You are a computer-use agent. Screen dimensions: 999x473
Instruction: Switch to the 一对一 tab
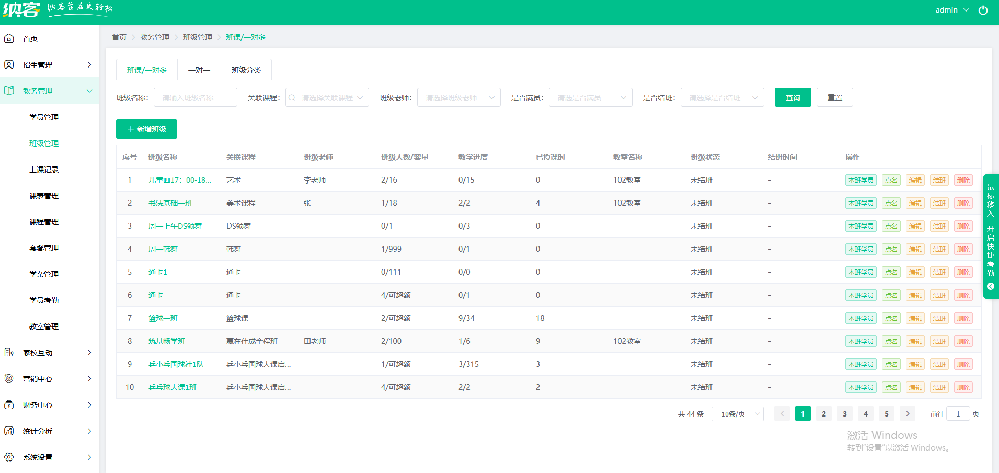click(199, 70)
